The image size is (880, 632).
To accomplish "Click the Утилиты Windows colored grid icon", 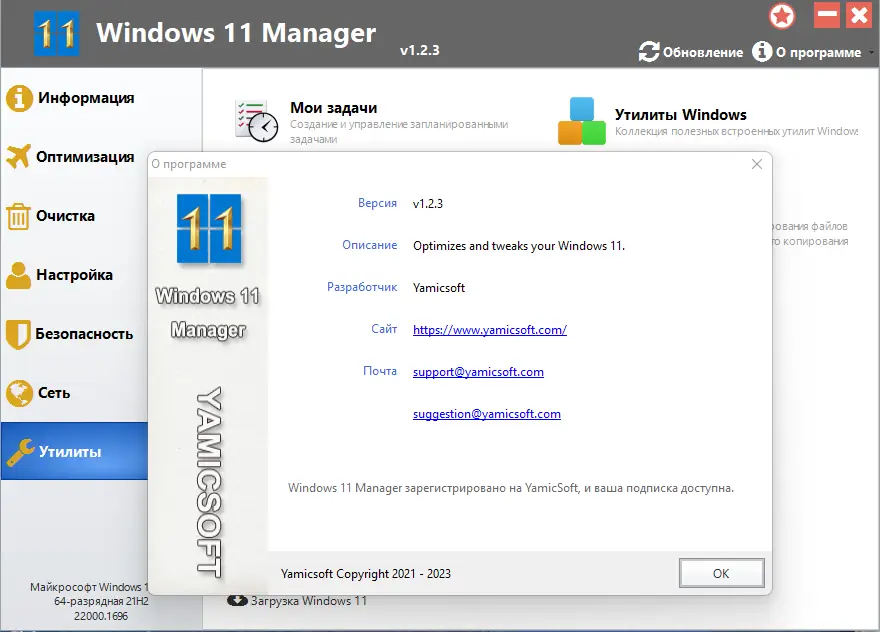I will [583, 119].
